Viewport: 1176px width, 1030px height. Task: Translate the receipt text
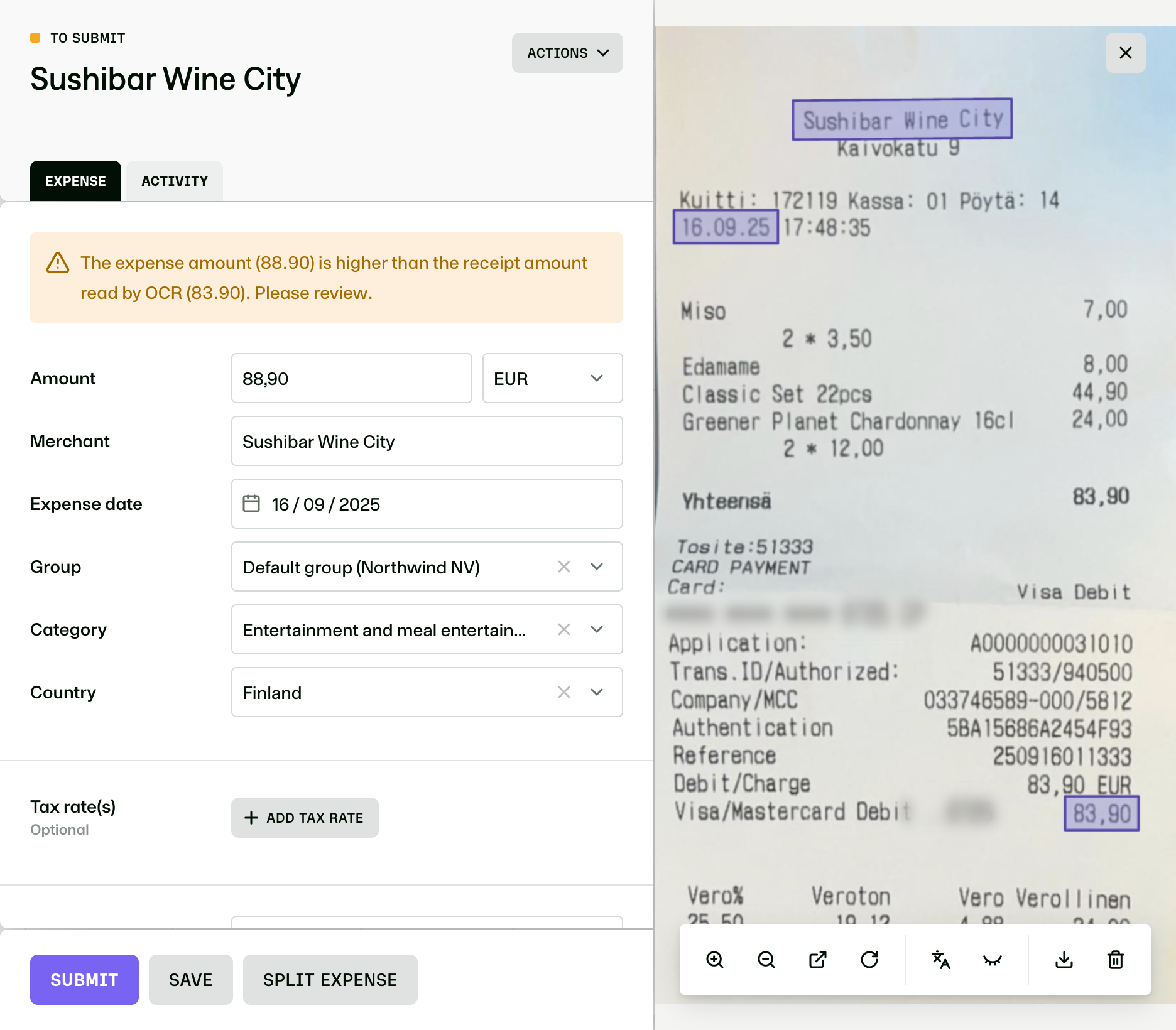point(940,960)
